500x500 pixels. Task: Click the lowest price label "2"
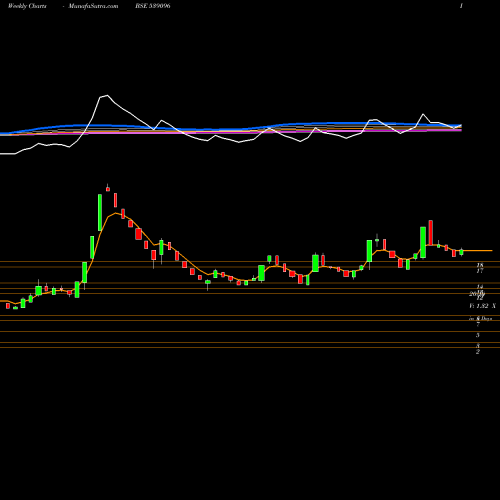(478, 352)
